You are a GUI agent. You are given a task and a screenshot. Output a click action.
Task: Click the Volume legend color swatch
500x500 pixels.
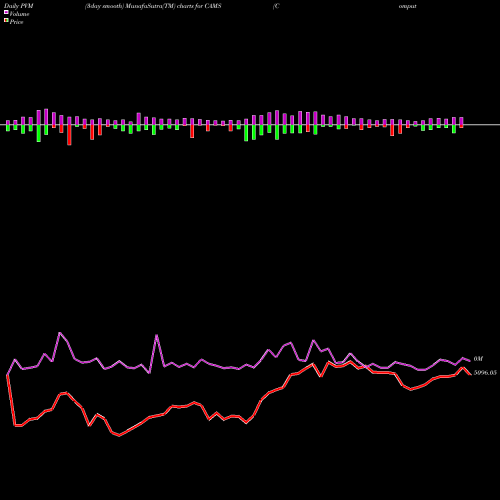(x=6, y=13)
